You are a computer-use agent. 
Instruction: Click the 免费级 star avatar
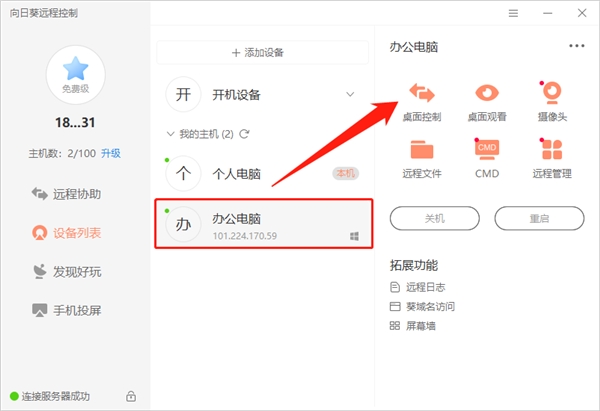pos(75,75)
